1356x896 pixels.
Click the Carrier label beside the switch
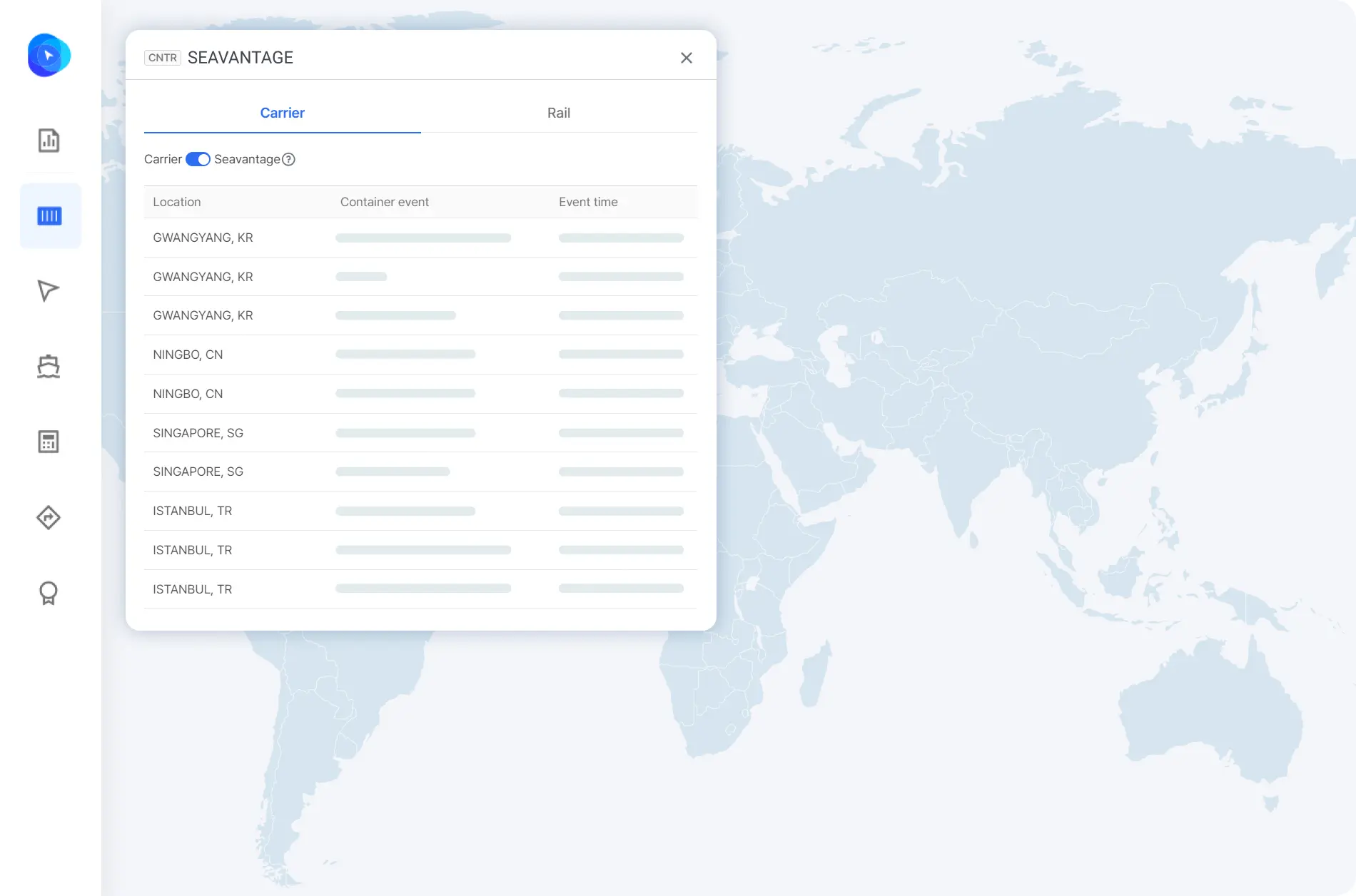click(163, 159)
